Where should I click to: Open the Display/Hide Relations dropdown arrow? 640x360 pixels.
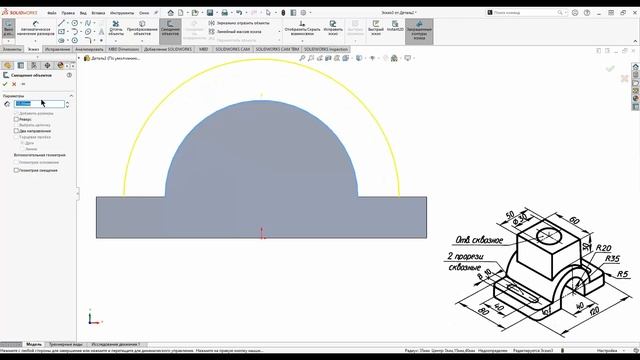click(302, 40)
